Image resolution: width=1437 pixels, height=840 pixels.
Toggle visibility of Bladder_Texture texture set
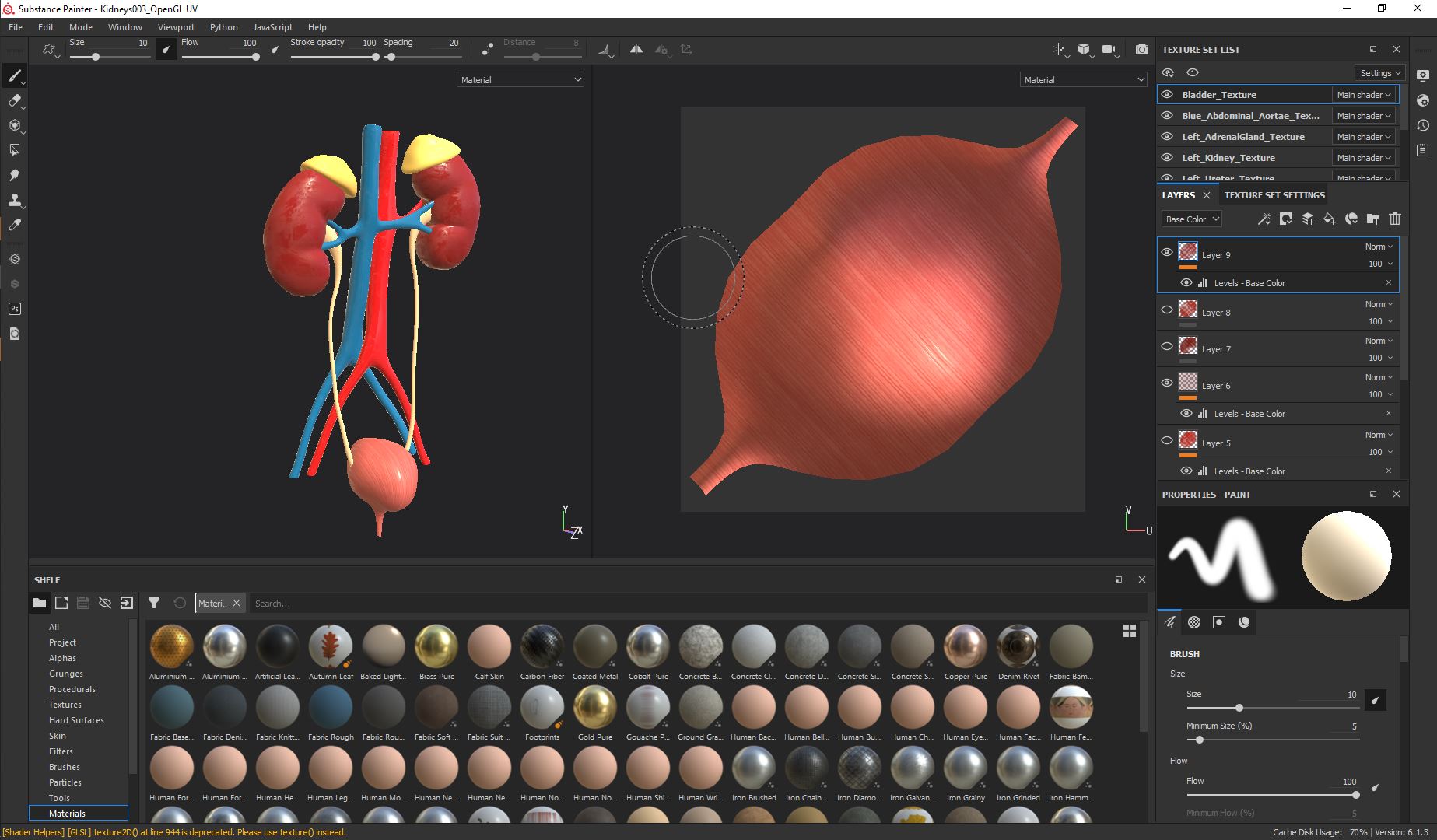(x=1167, y=95)
